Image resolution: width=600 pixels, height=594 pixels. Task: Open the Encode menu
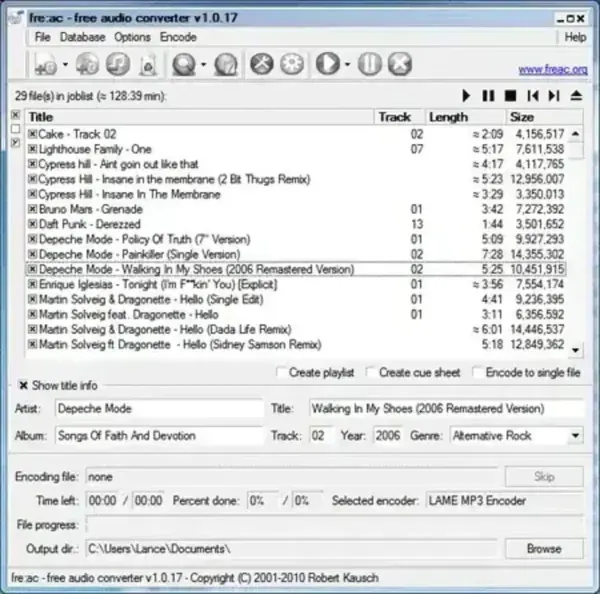(x=178, y=37)
